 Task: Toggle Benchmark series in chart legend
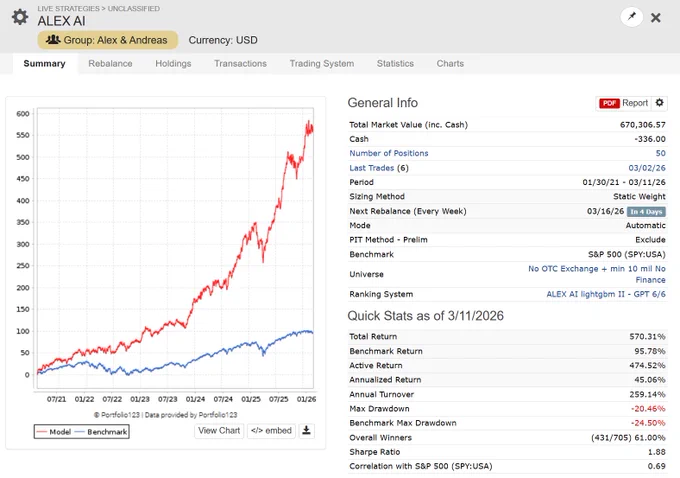(101, 432)
